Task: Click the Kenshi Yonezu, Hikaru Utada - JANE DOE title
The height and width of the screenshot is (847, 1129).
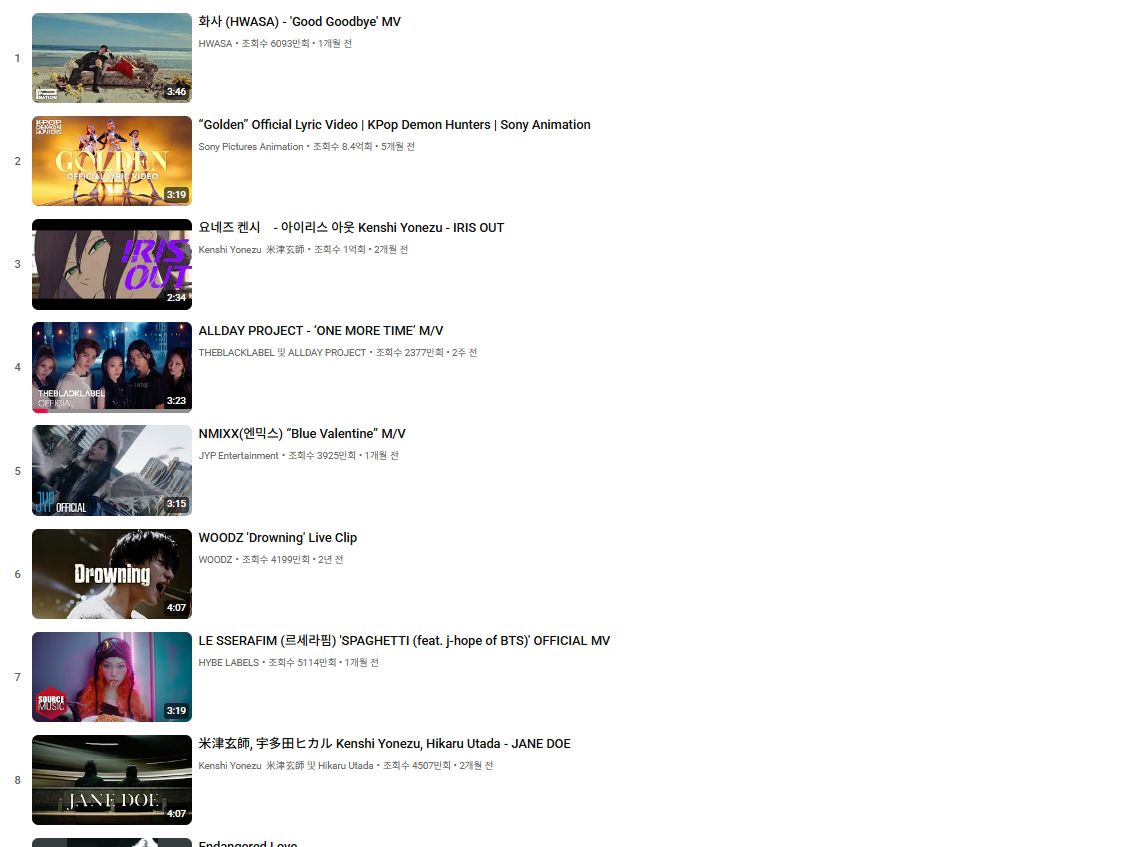Action: [x=384, y=743]
